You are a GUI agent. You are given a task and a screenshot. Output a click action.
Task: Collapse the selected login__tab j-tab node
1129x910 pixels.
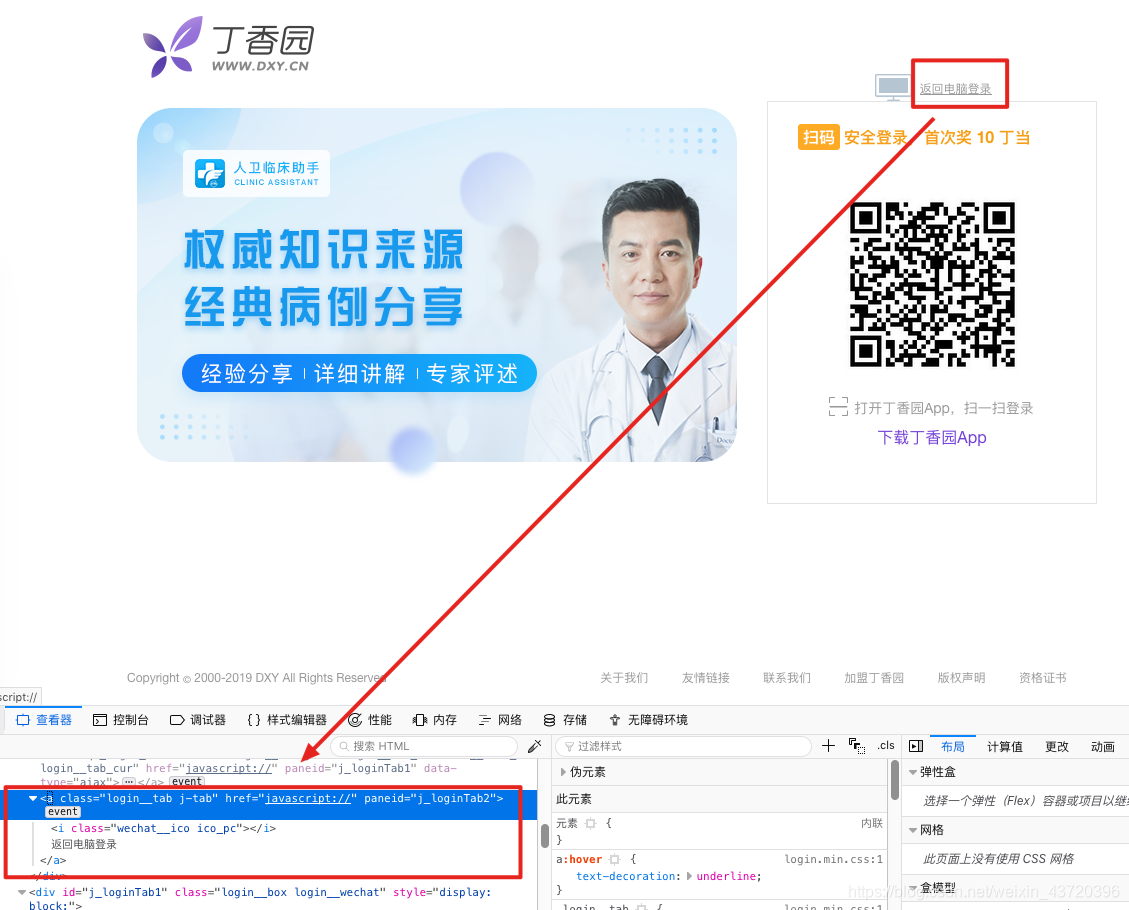tap(32, 798)
